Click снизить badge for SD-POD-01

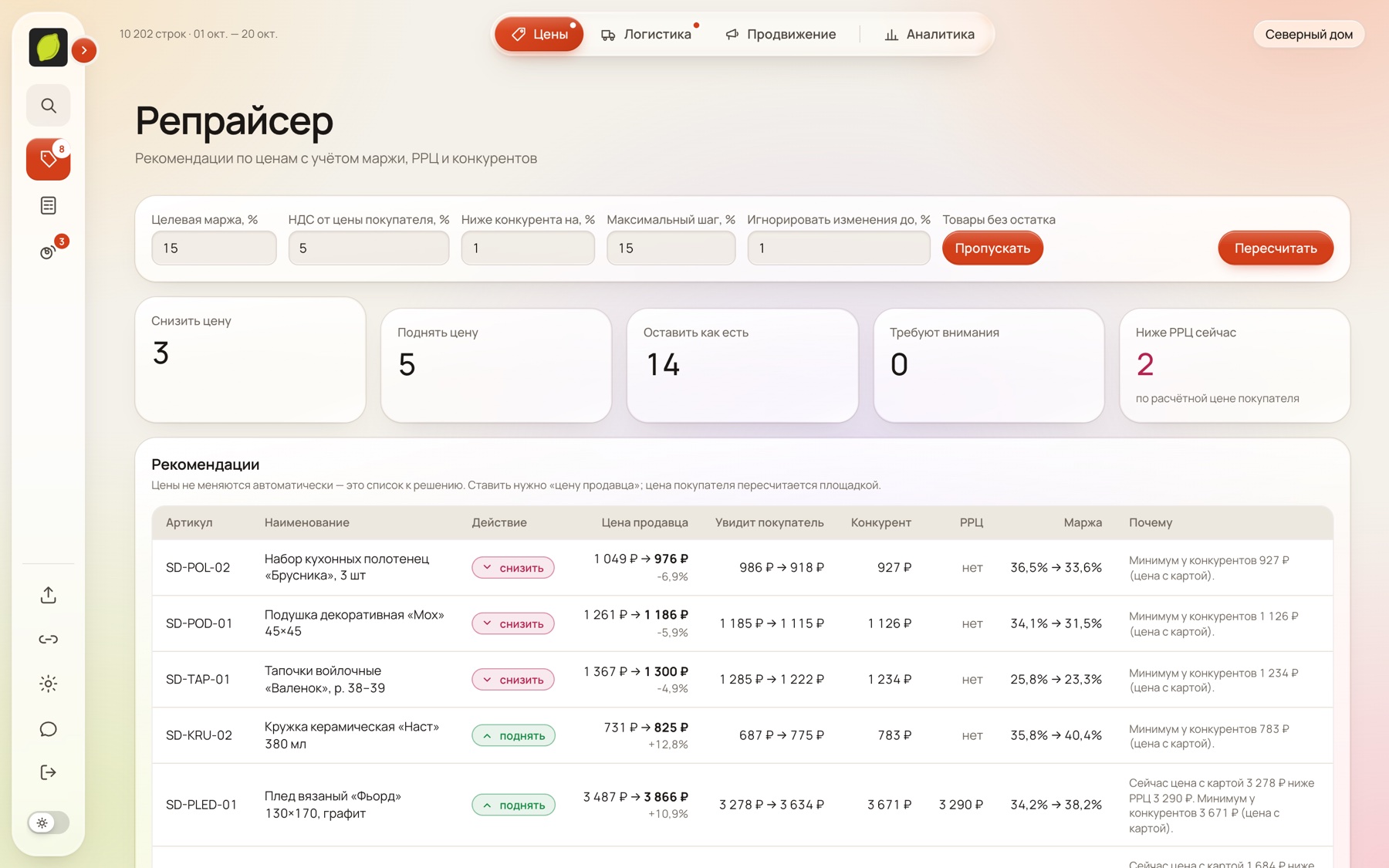coord(513,623)
